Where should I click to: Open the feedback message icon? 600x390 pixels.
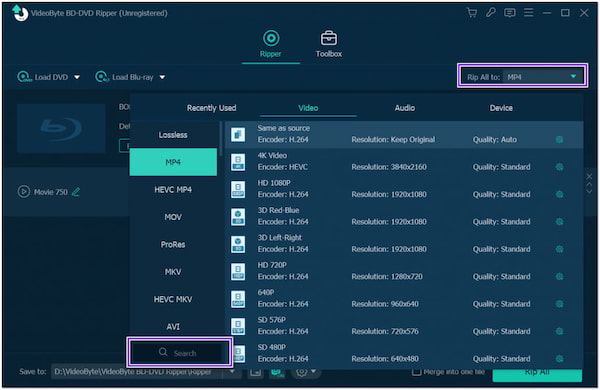pos(509,13)
